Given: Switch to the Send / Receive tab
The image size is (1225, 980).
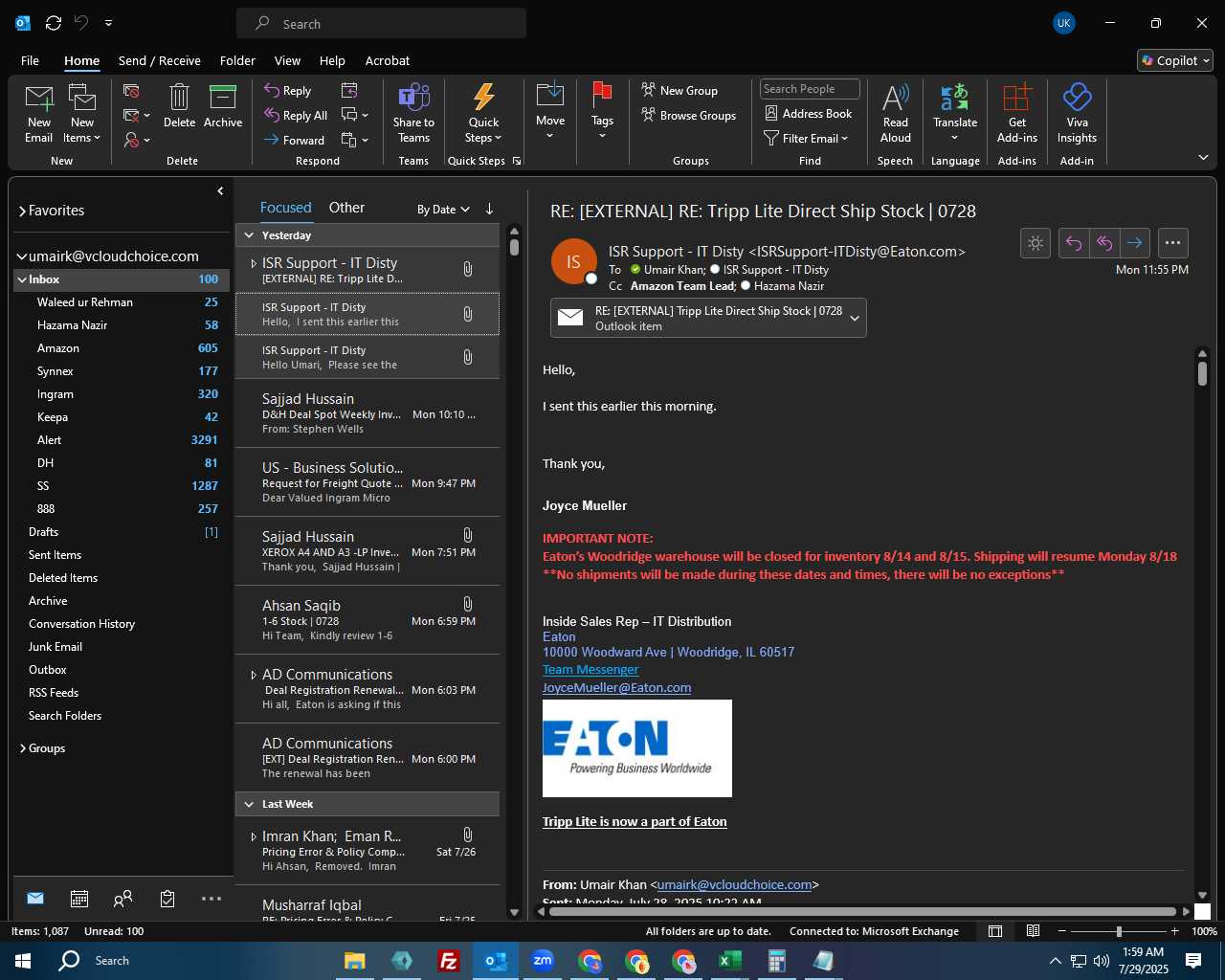Looking at the screenshot, I should (x=160, y=60).
